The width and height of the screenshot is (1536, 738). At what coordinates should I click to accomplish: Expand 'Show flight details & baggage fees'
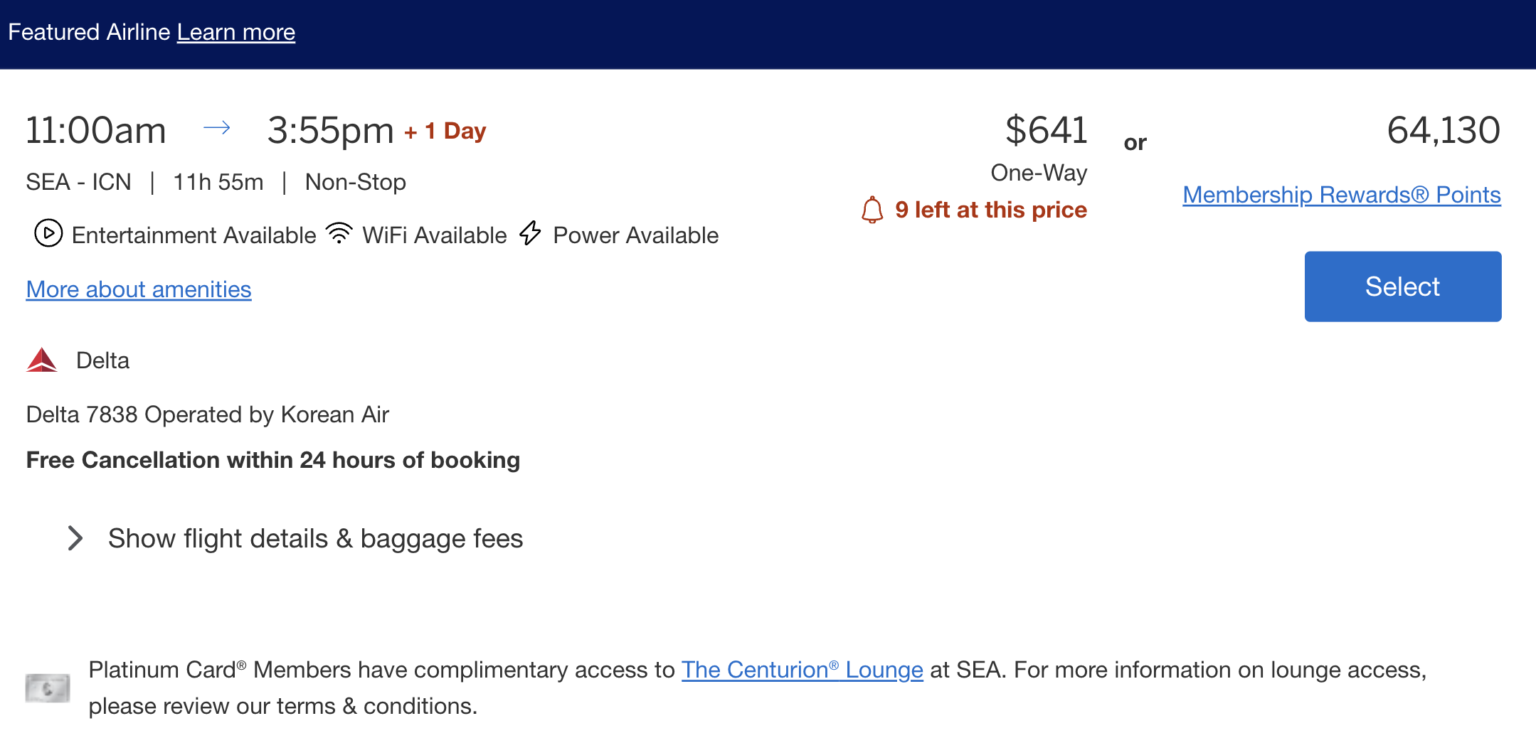(x=314, y=538)
